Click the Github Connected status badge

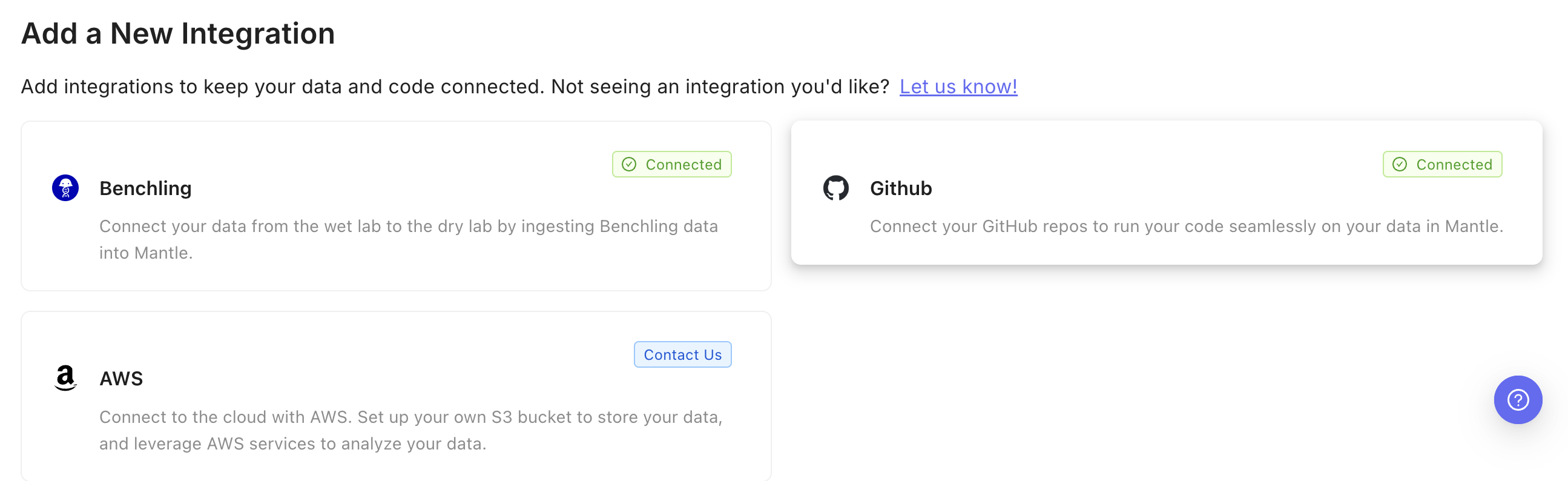click(x=1441, y=164)
